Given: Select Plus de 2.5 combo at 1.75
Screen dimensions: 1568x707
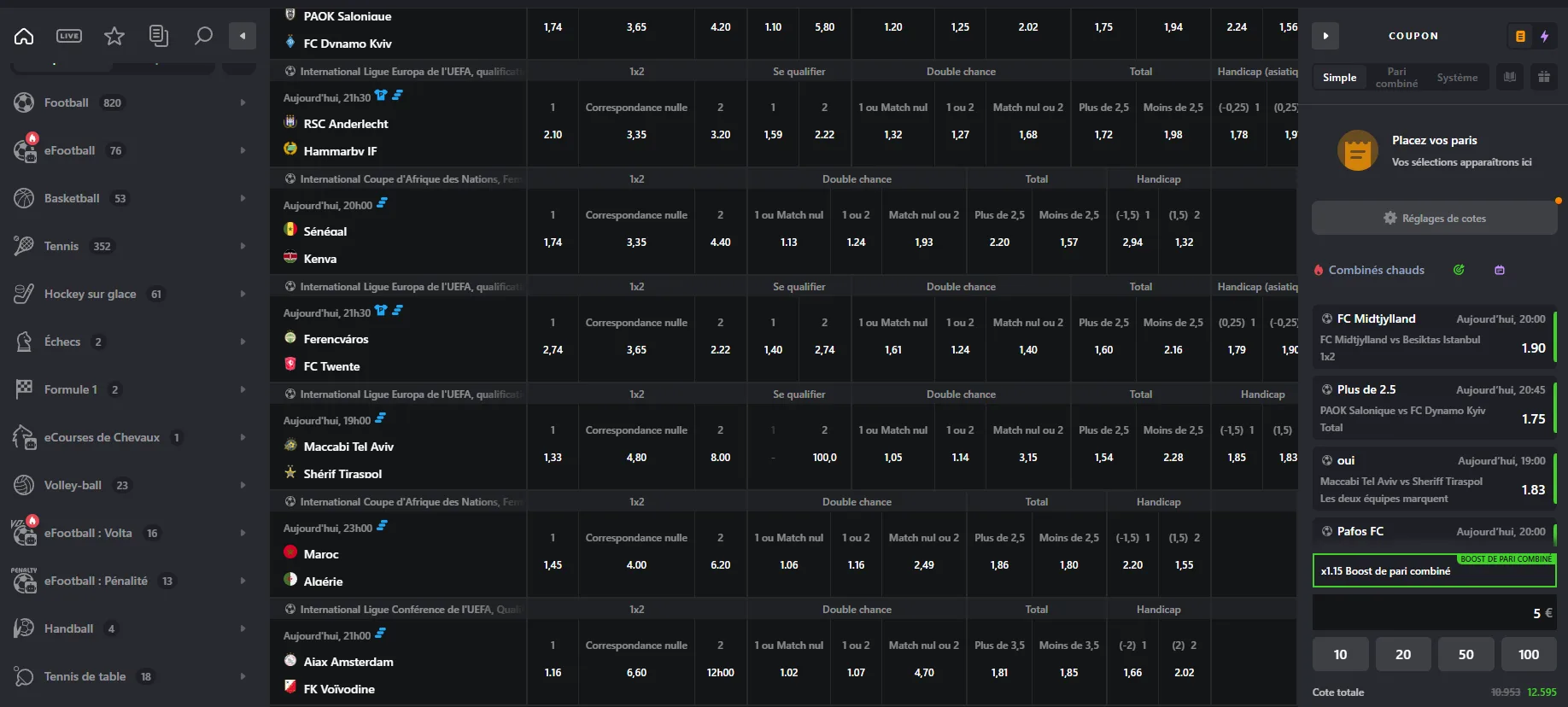Looking at the screenshot, I should pyautogui.click(x=1435, y=407).
